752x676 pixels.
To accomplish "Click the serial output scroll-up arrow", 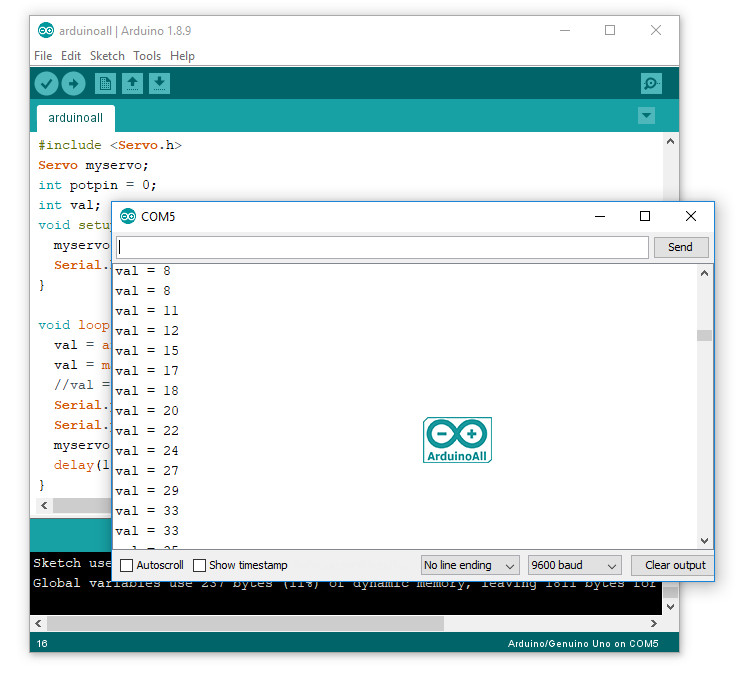I will tap(704, 274).
